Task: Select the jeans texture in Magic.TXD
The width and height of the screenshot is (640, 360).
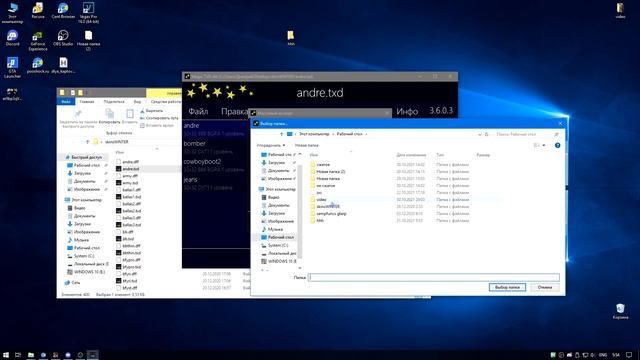Action: click(x=216, y=183)
